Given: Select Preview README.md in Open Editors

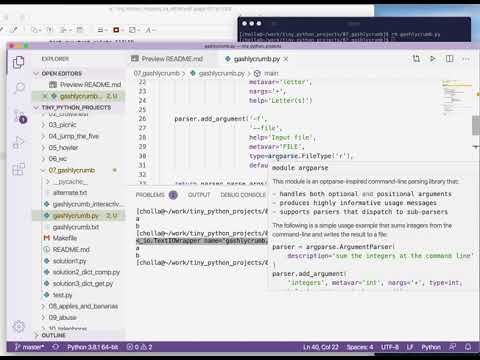Looking at the screenshot, I should pyautogui.click(x=90, y=85).
